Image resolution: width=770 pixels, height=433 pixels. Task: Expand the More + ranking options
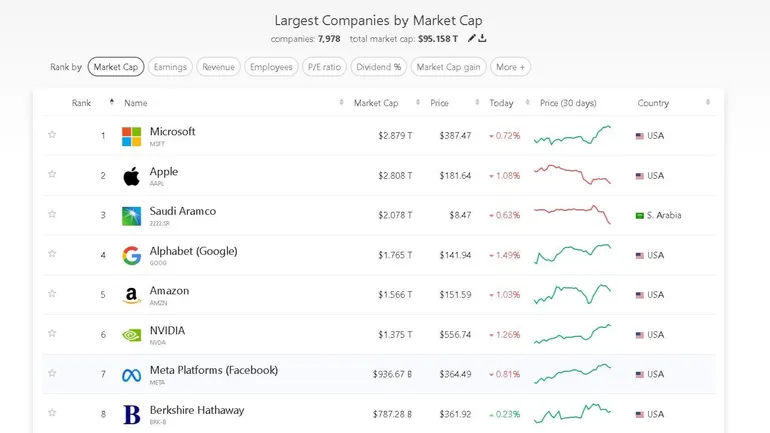[x=510, y=67]
